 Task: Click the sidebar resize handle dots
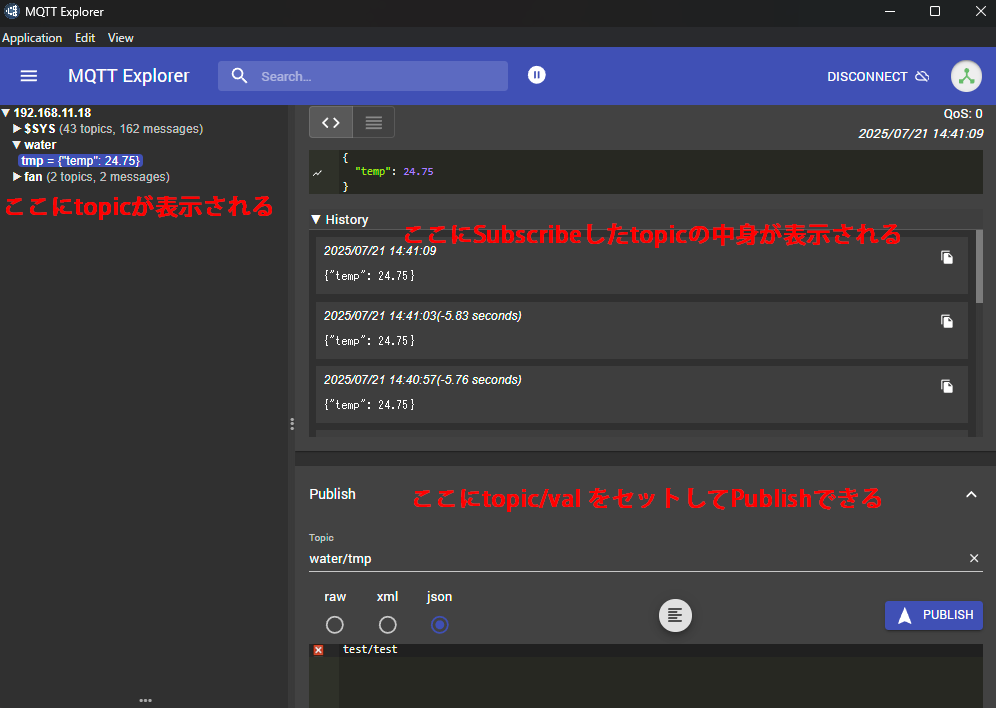click(292, 424)
